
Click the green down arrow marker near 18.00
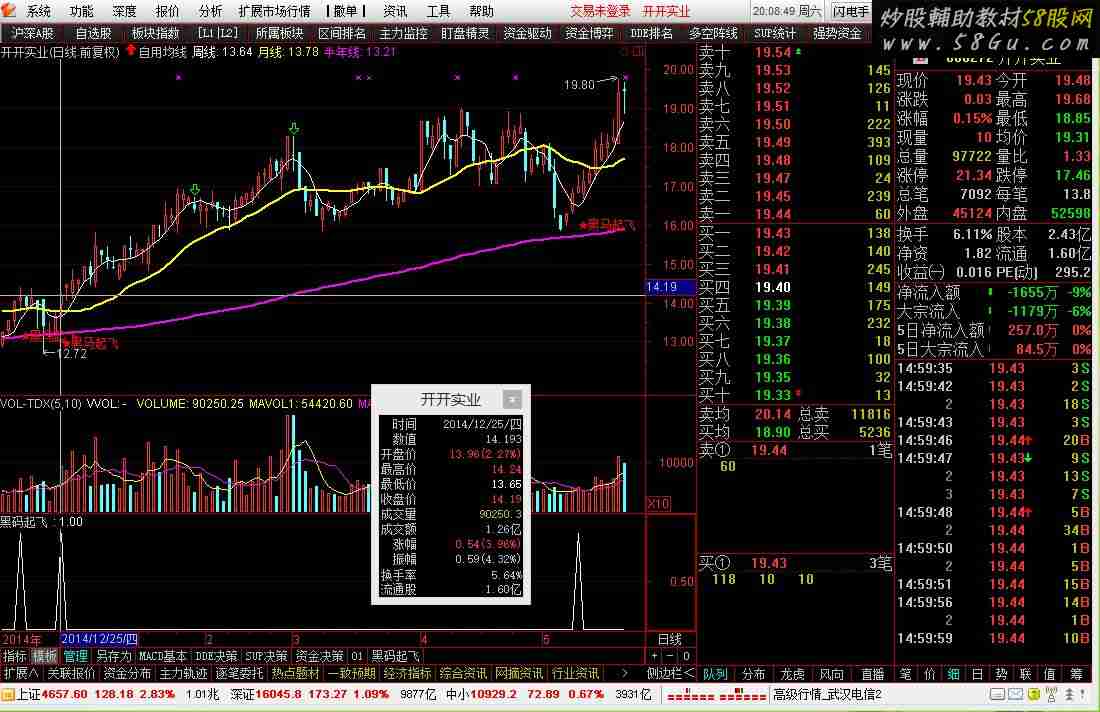pyautogui.click(x=294, y=128)
